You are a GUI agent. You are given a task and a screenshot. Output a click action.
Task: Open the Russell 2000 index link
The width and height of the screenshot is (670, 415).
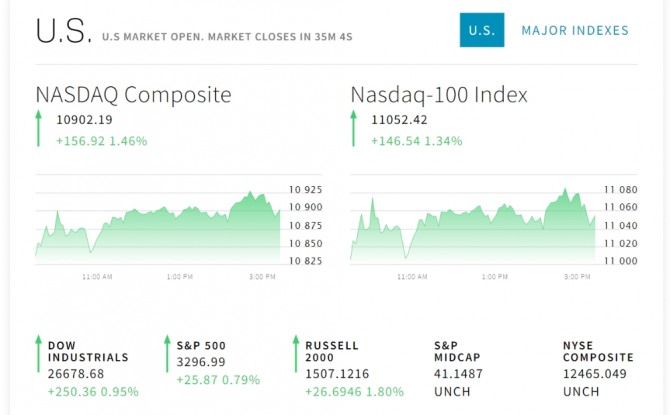[332, 351]
